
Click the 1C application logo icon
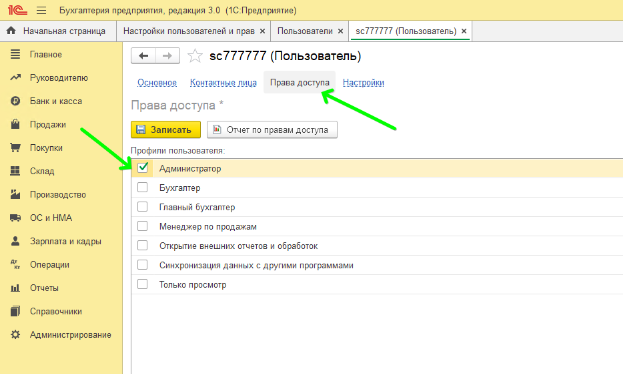18,10
